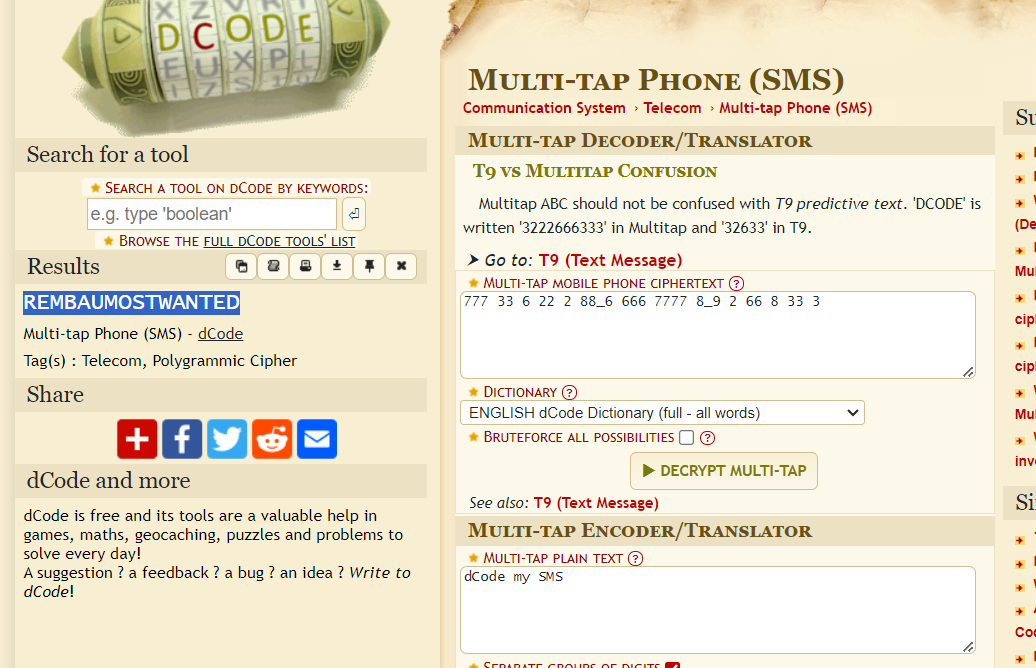Click the print icon in Results toolbar

coord(305,266)
